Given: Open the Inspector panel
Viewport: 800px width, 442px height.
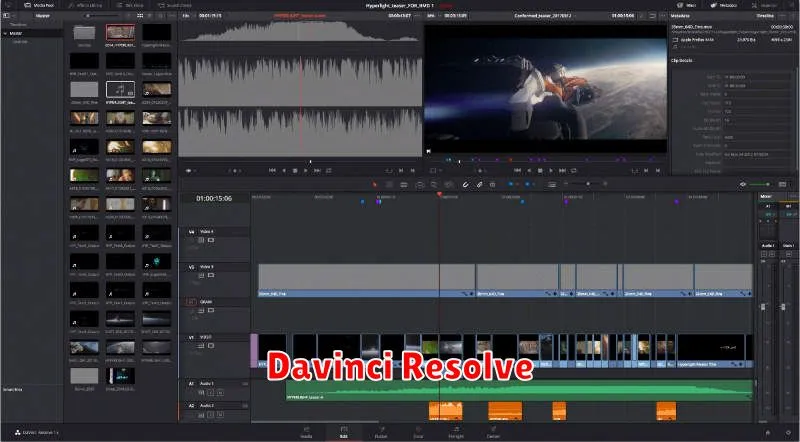Looking at the screenshot, I should (x=766, y=5).
